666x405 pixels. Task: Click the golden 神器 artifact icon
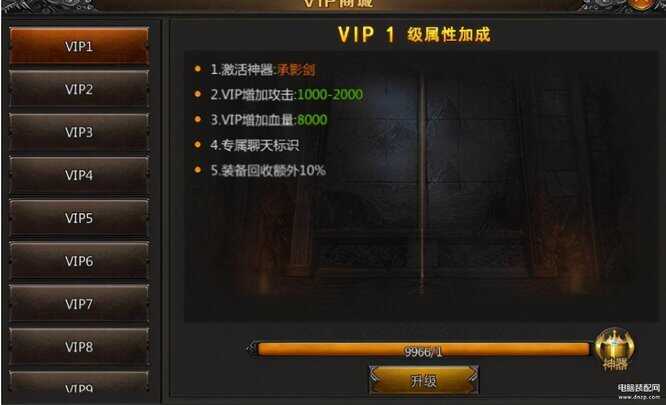click(x=615, y=349)
